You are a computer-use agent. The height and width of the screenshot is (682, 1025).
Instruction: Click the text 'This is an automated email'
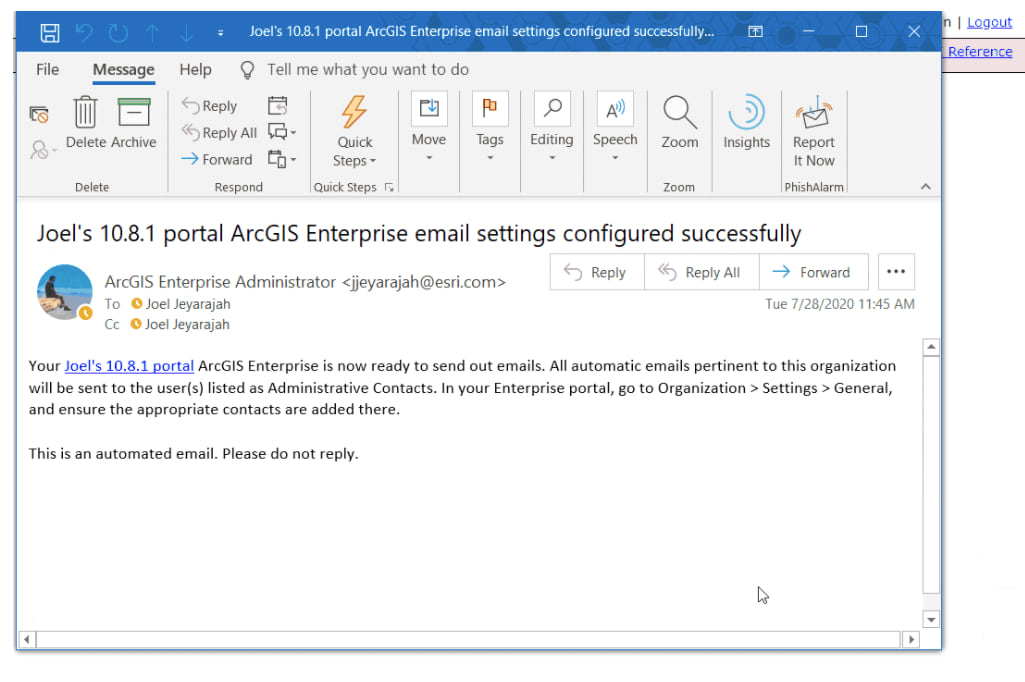pyautogui.click(x=123, y=454)
